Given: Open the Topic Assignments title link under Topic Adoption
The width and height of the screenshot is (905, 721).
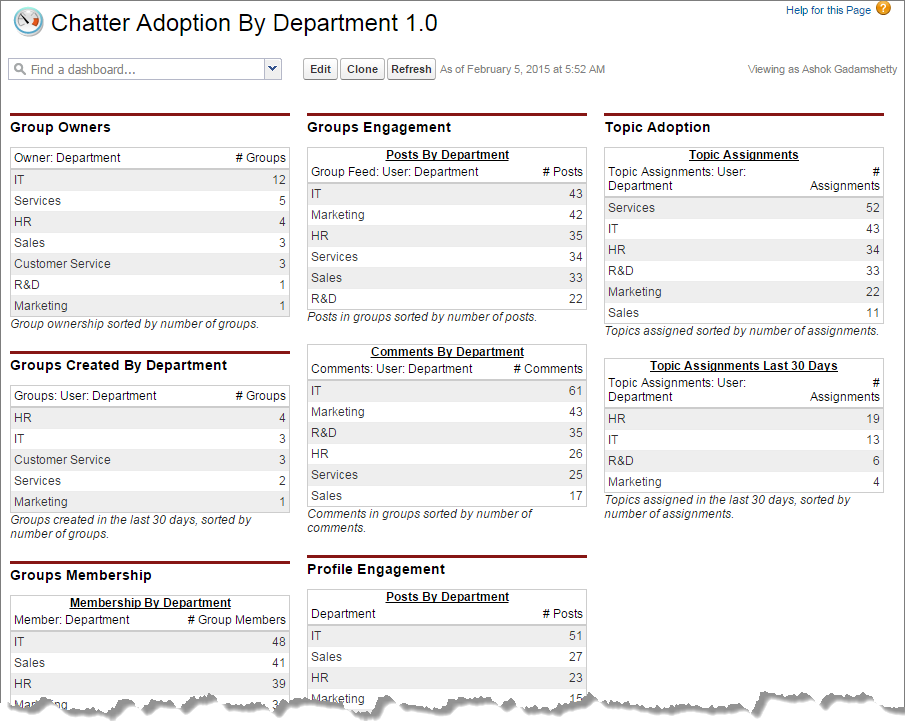Looking at the screenshot, I should 743,155.
